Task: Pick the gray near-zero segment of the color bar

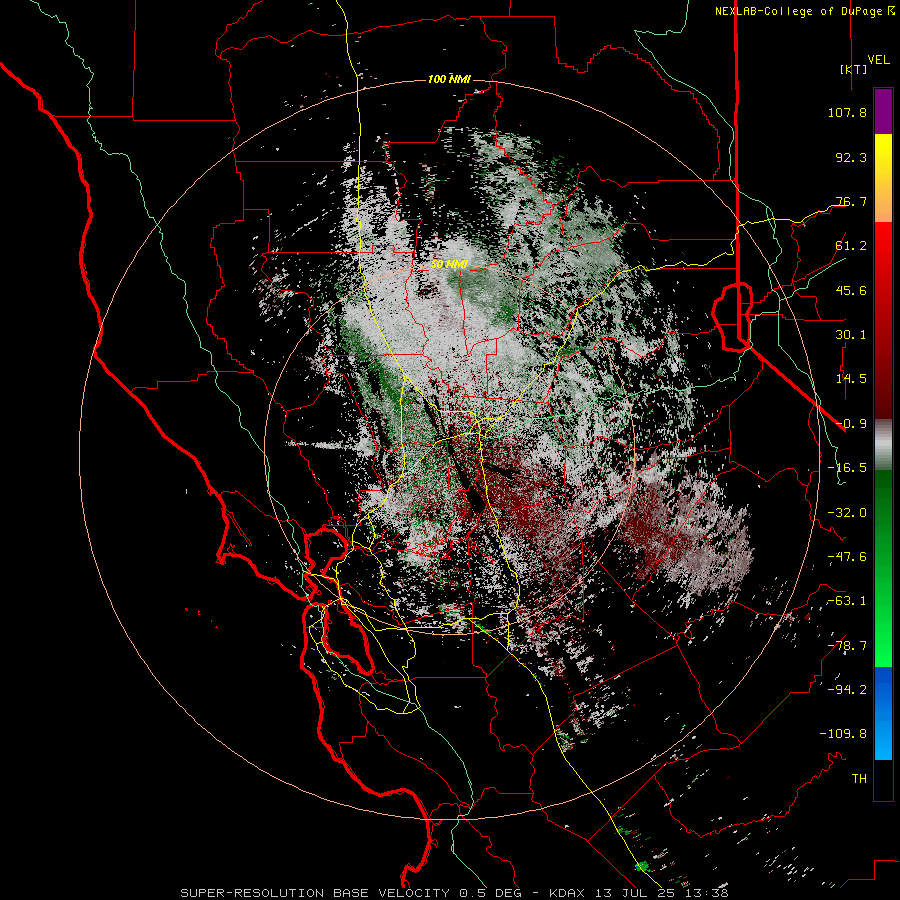Action: tap(883, 445)
